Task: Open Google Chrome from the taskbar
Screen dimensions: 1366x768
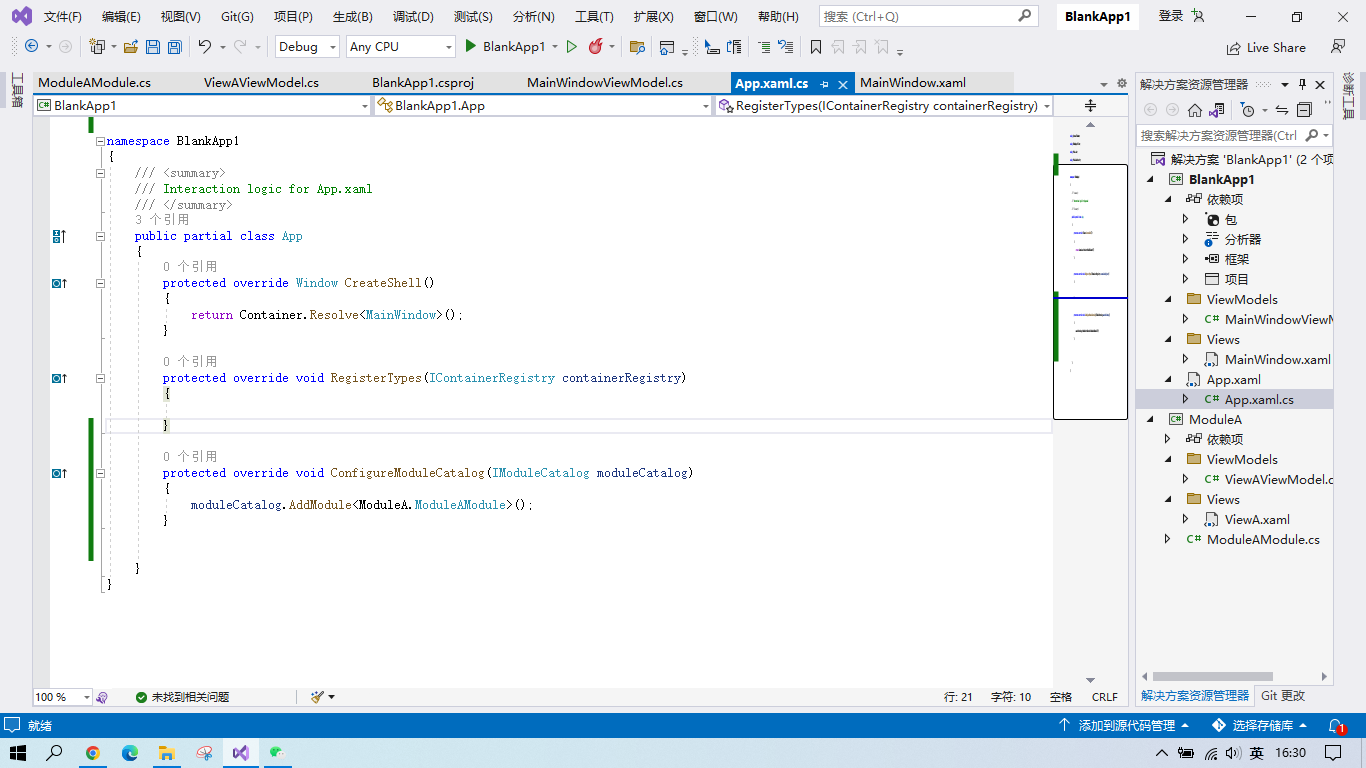Action: coord(93,753)
